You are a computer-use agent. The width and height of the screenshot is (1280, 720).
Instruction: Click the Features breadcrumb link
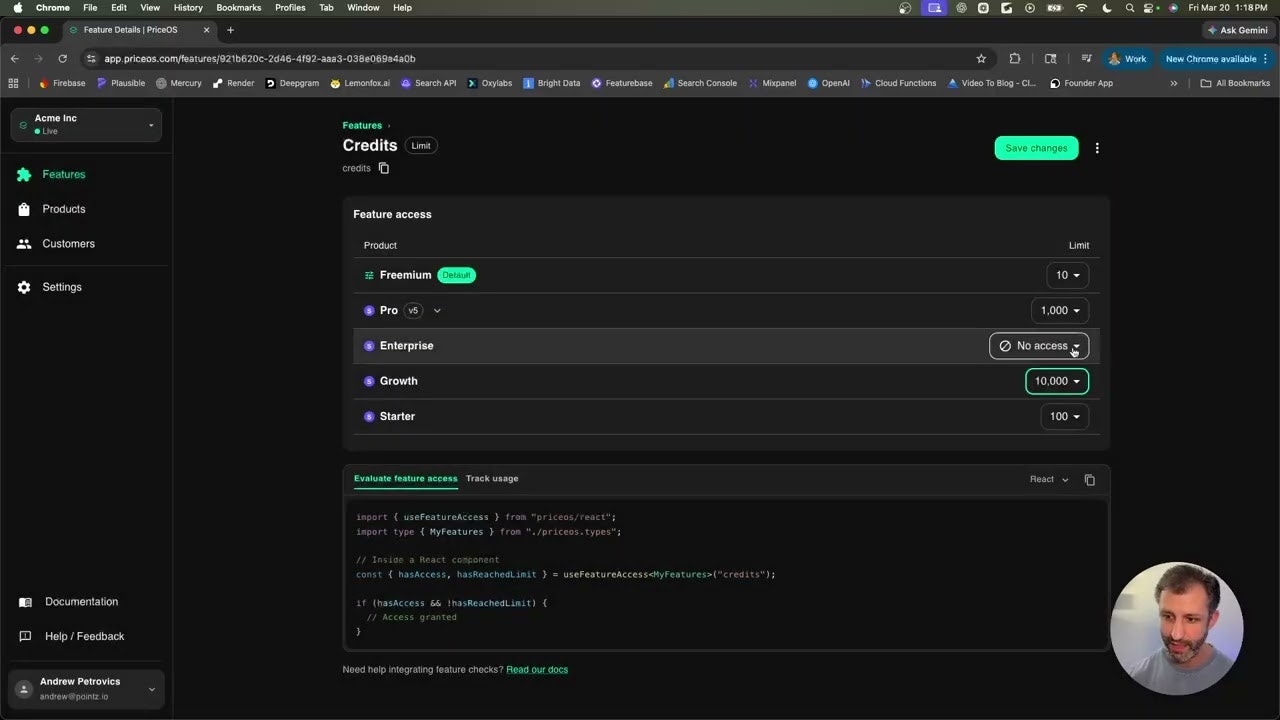click(x=362, y=125)
